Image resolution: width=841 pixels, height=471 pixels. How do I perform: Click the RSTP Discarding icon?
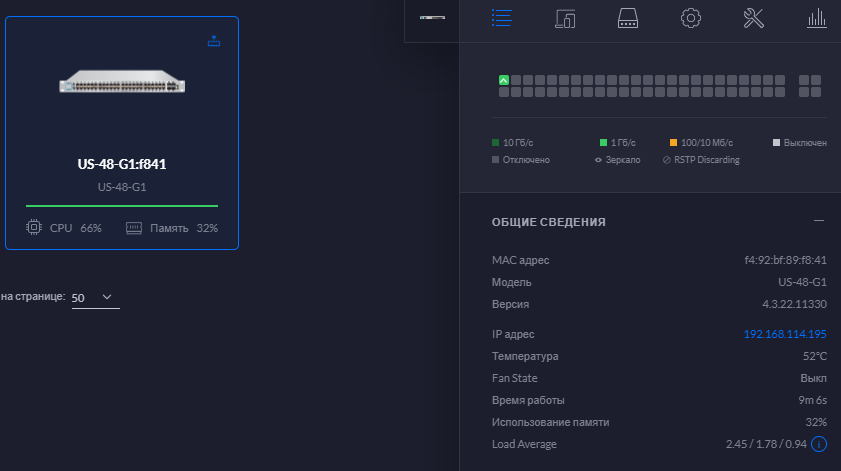667,160
